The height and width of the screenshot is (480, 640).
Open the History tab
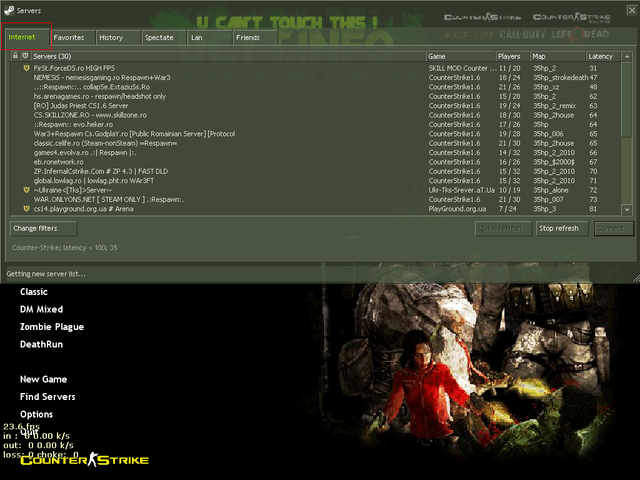tap(118, 38)
